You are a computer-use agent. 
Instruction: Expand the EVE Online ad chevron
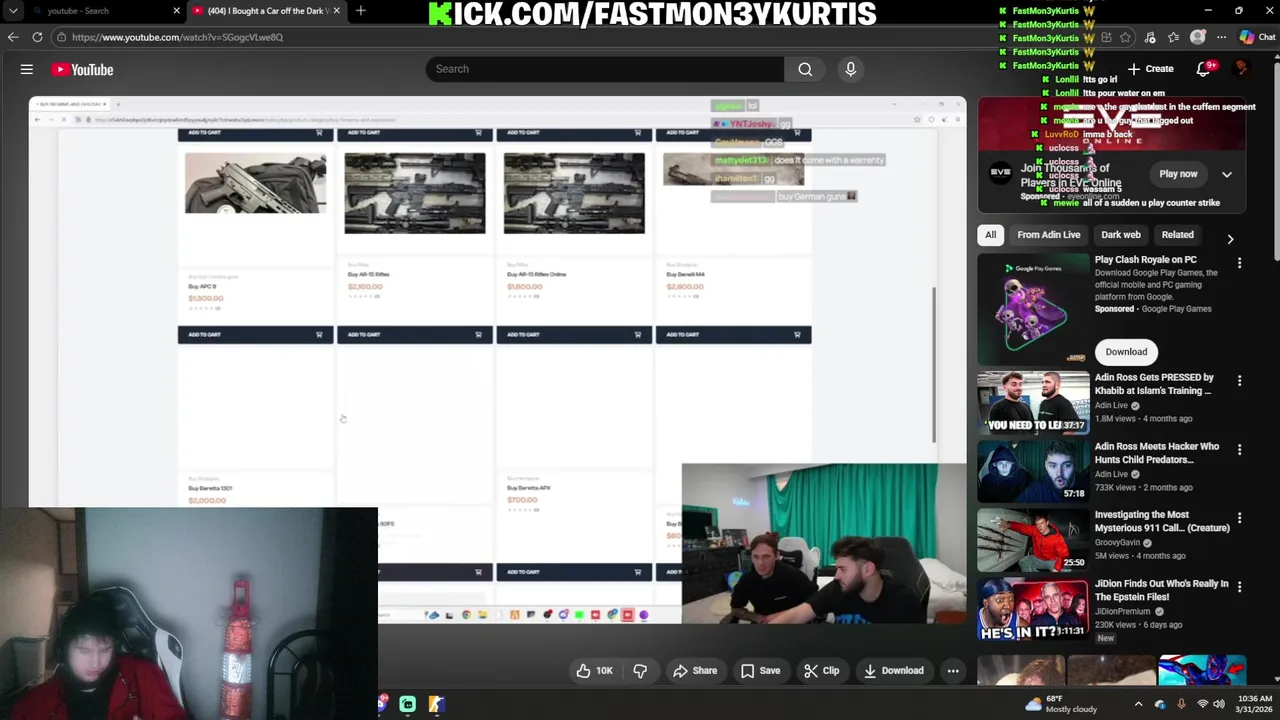click(1227, 174)
